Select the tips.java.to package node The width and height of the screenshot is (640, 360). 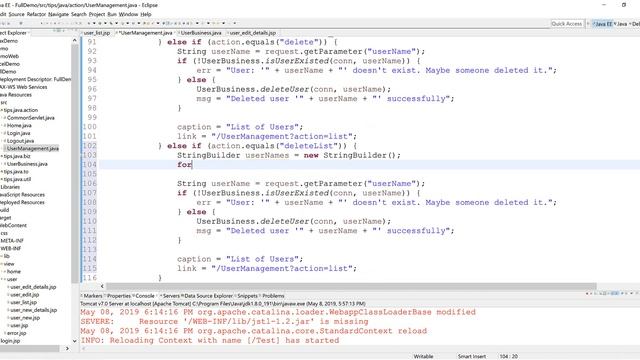click(x=16, y=172)
